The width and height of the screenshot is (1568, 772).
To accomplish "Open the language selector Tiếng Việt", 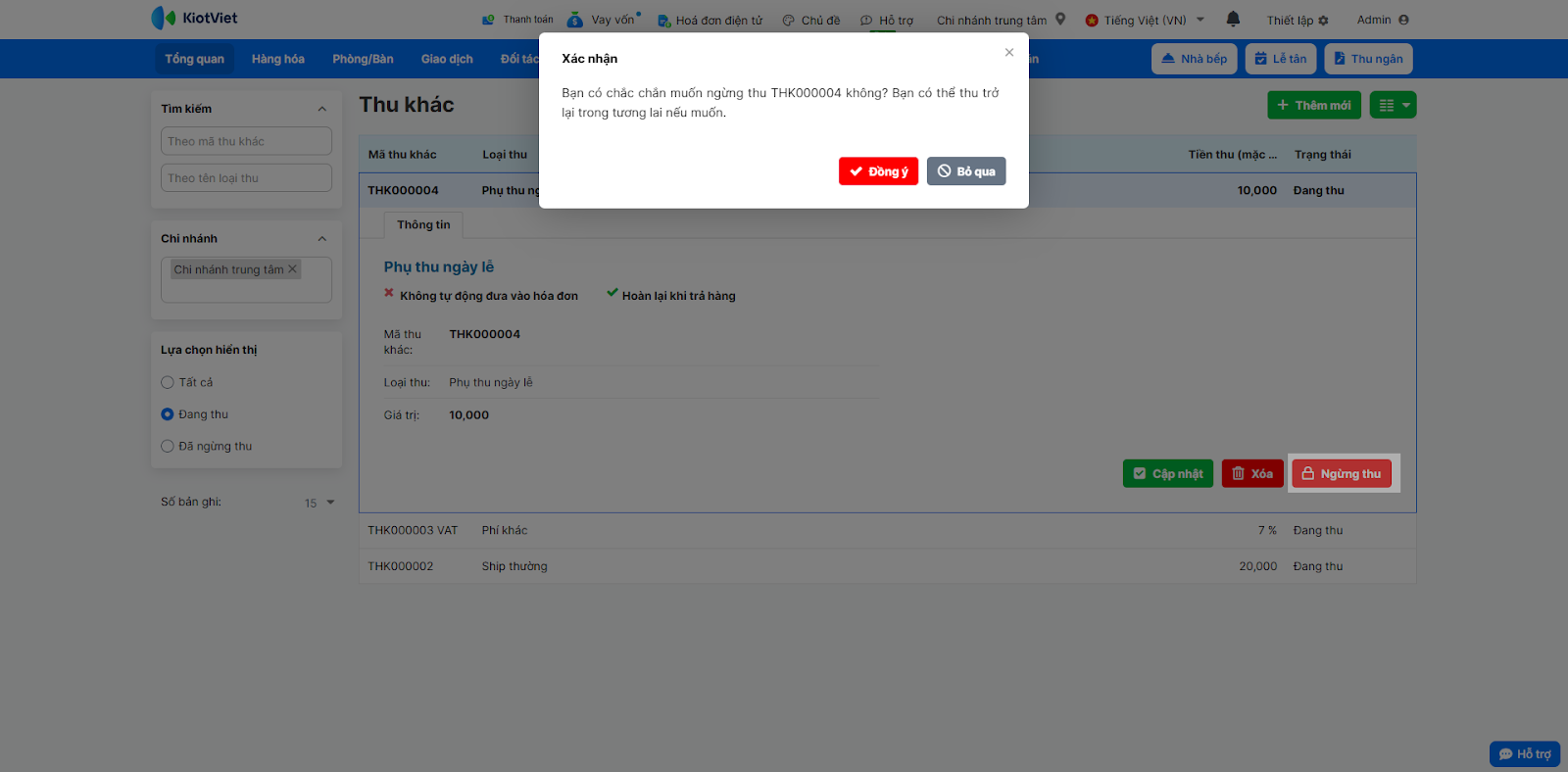I will 1145,20.
